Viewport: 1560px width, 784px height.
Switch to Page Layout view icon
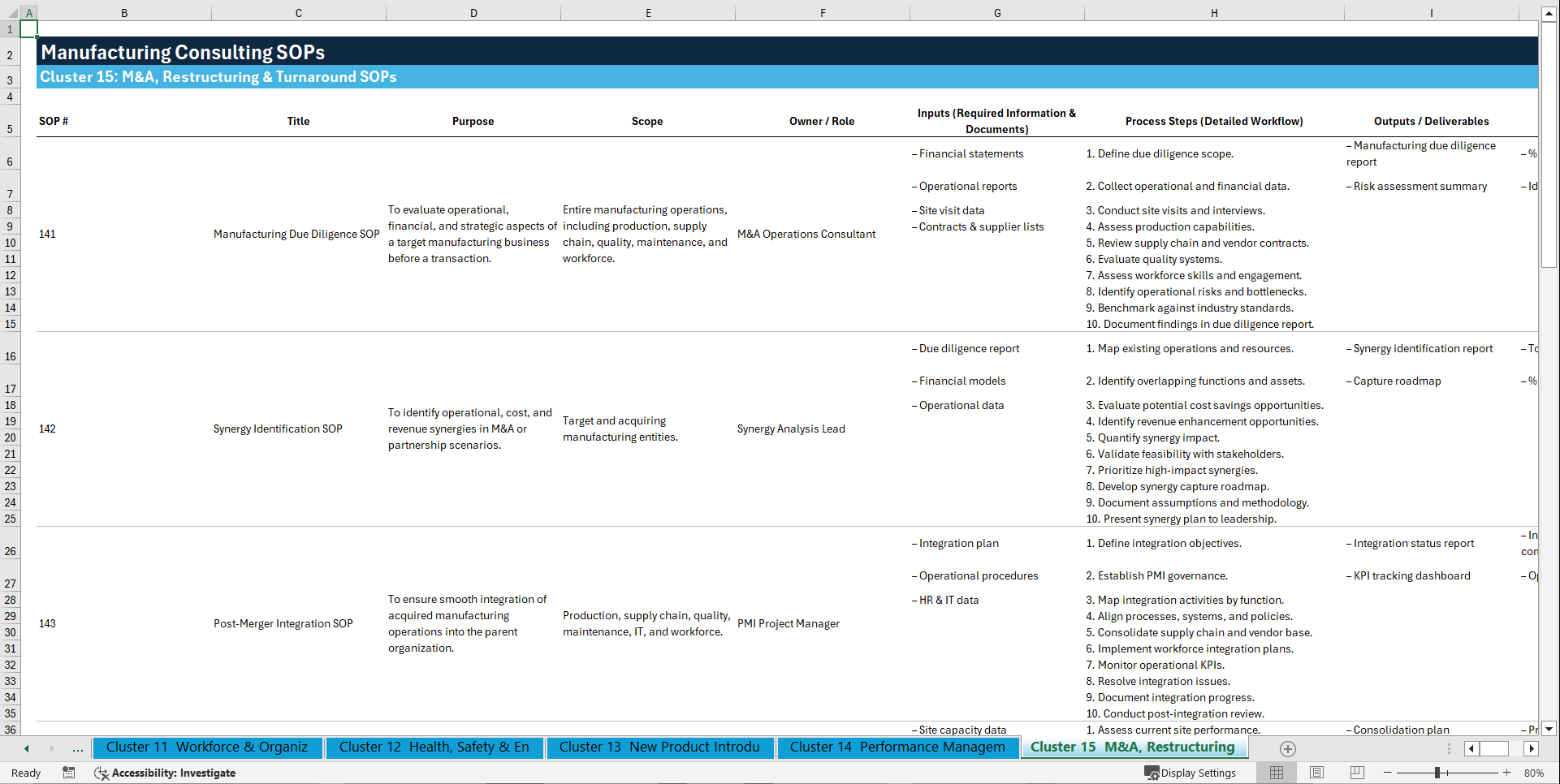click(x=1316, y=773)
